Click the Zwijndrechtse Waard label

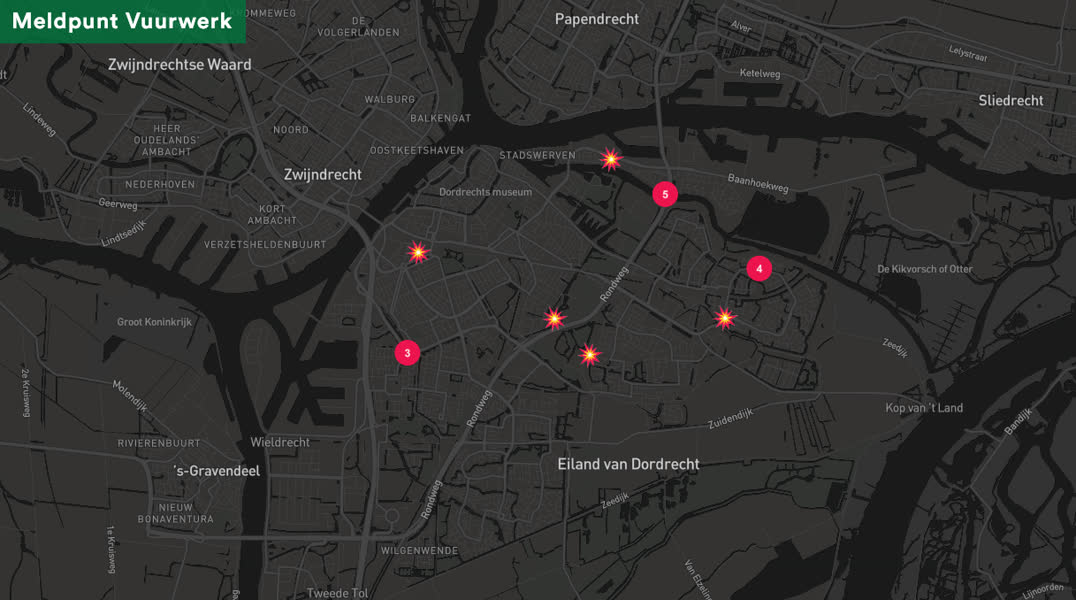coord(180,65)
